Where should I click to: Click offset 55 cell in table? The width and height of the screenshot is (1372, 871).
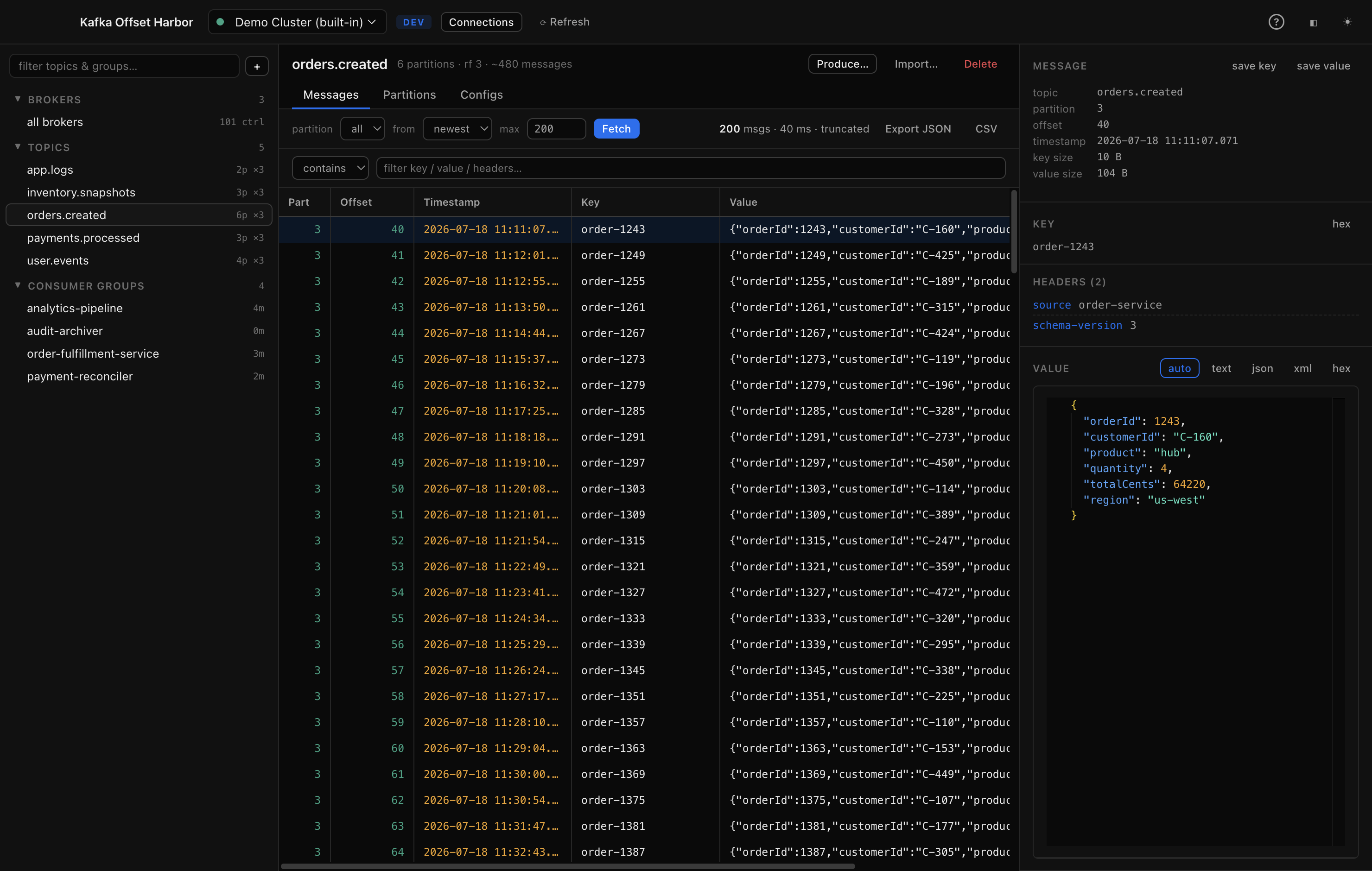tap(372, 619)
